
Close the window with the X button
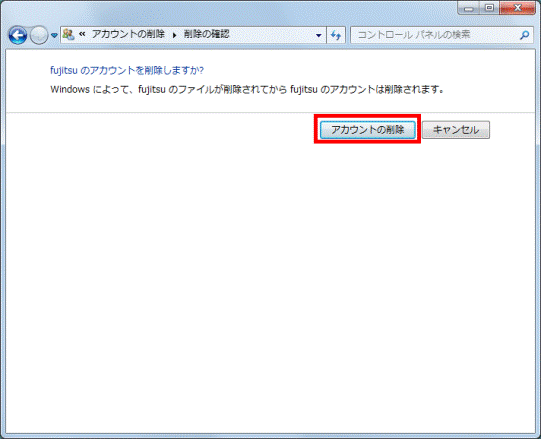click(x=517, y=8)
